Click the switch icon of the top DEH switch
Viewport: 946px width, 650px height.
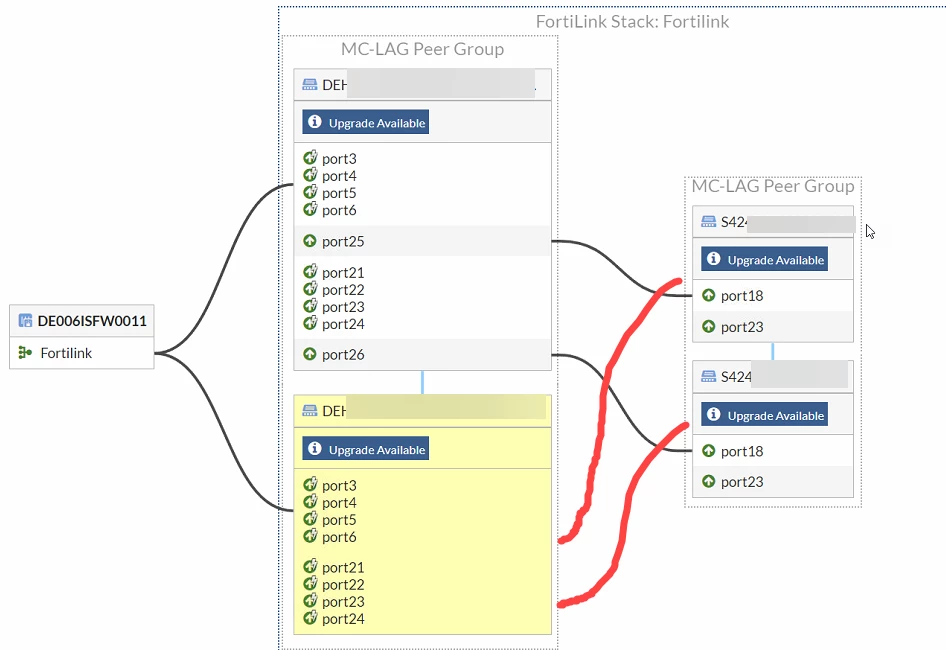coord(310,84)
